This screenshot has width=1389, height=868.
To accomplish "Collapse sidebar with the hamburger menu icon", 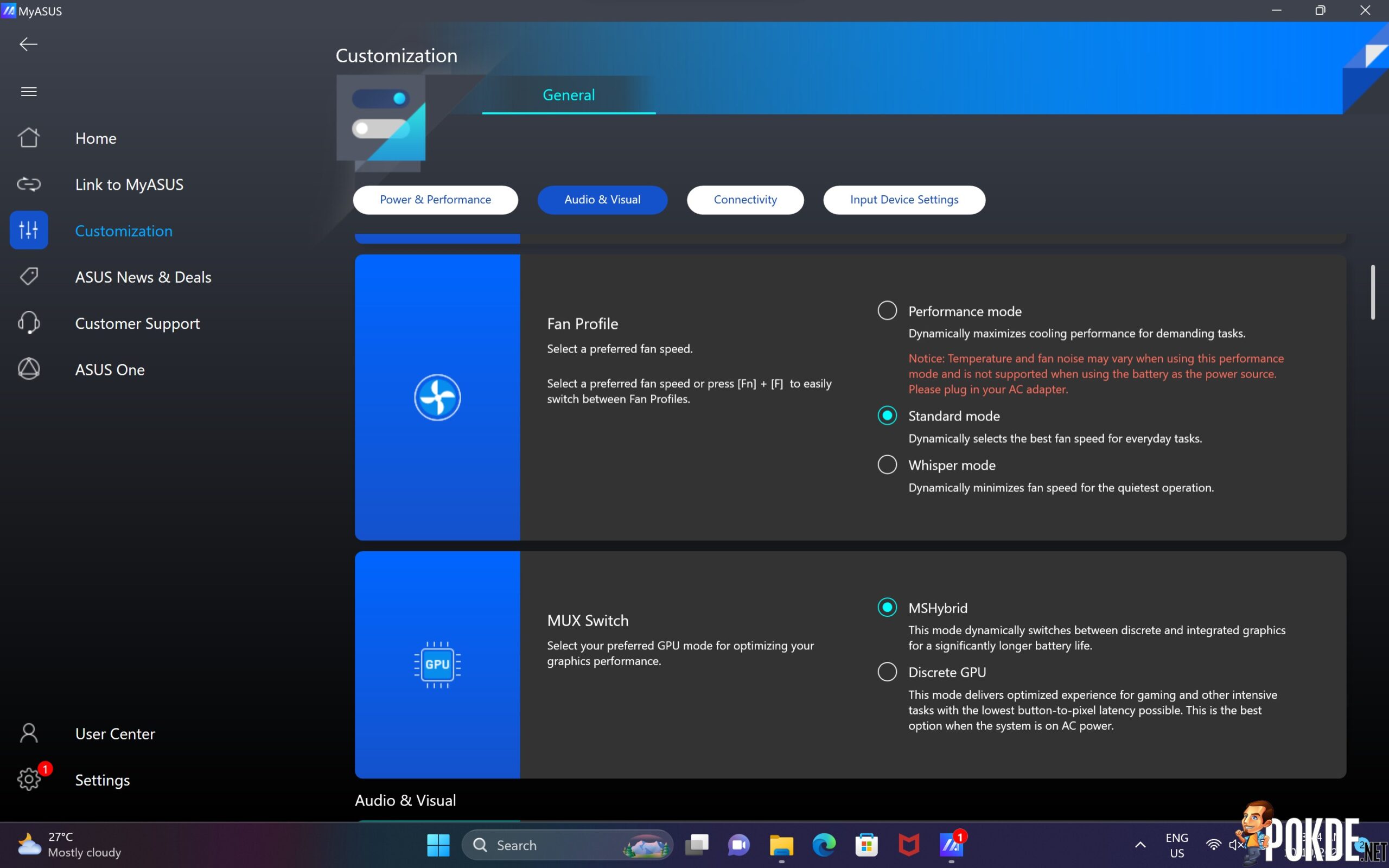I will click(x=29, y=91).
